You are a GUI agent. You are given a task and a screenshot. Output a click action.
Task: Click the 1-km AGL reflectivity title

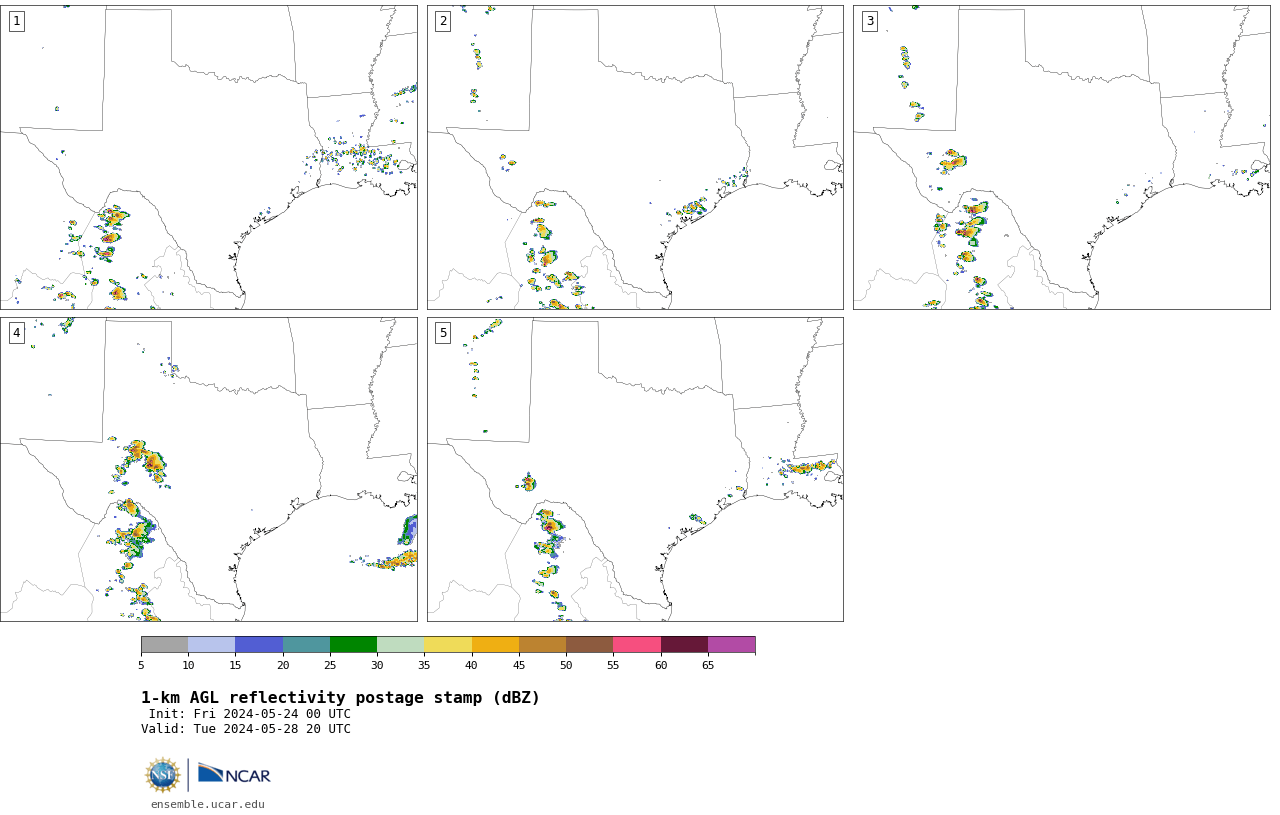[x=340, y=698]
